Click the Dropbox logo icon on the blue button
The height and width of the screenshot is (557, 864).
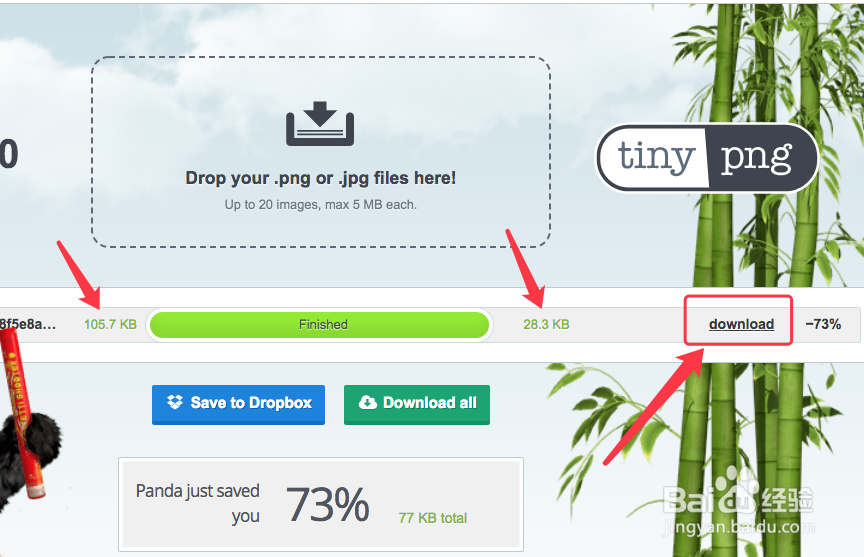(x=175, y=402)
